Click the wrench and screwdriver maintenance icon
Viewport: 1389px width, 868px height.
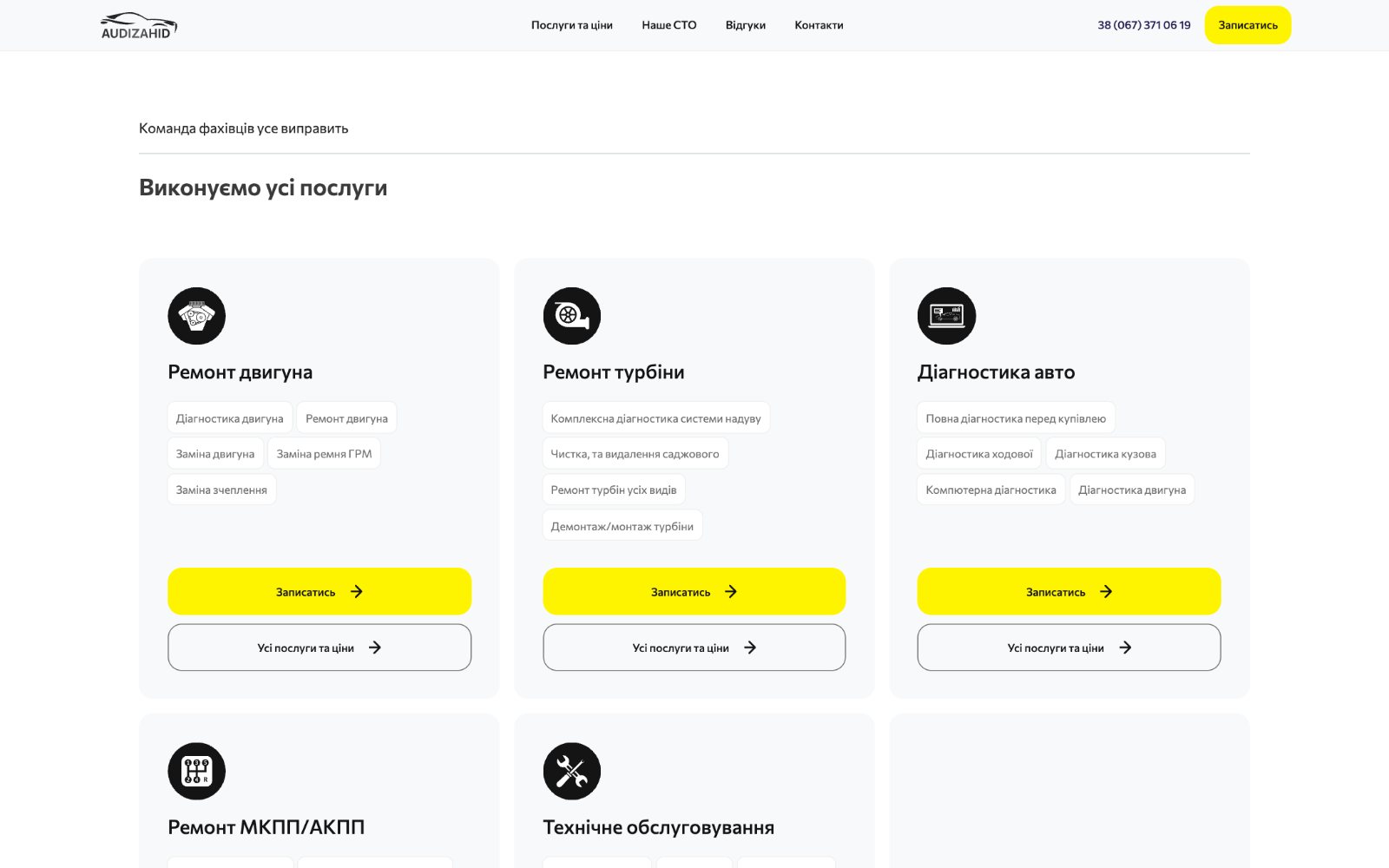click(x=571, y=771)
